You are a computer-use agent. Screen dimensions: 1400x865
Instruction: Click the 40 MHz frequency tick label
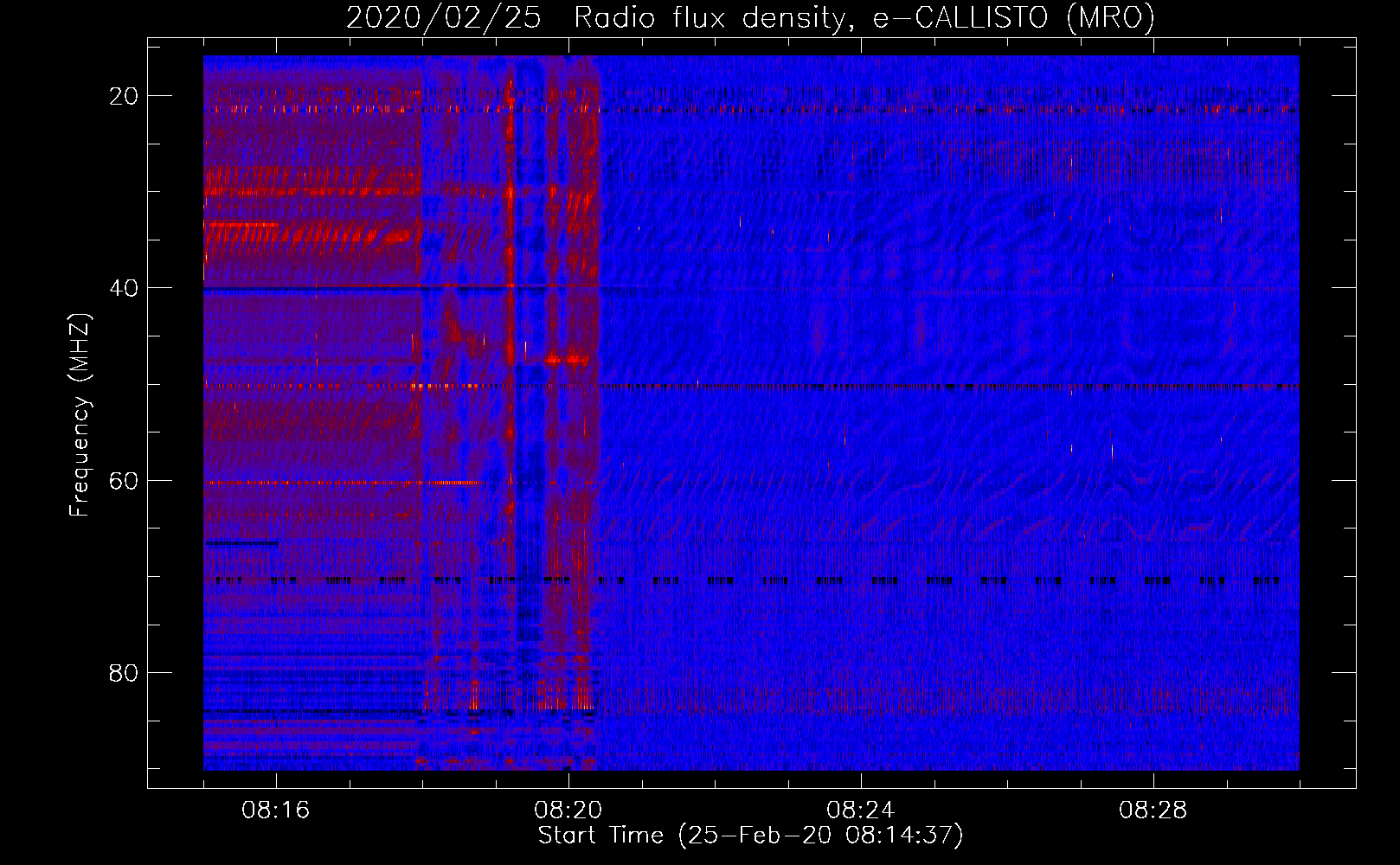(x=124, y=288)
